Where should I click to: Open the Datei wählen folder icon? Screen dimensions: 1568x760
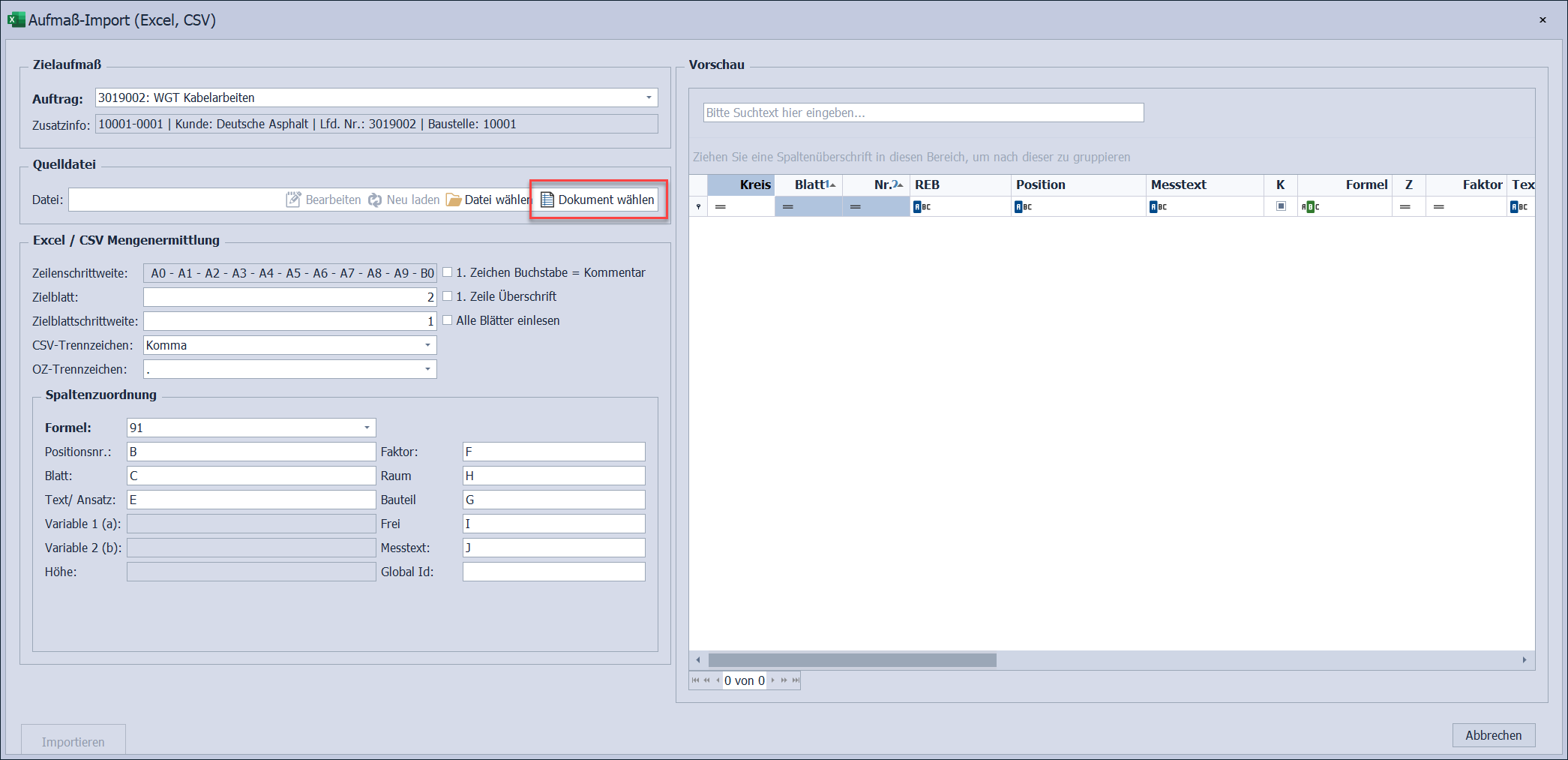(x=454, y=200)
